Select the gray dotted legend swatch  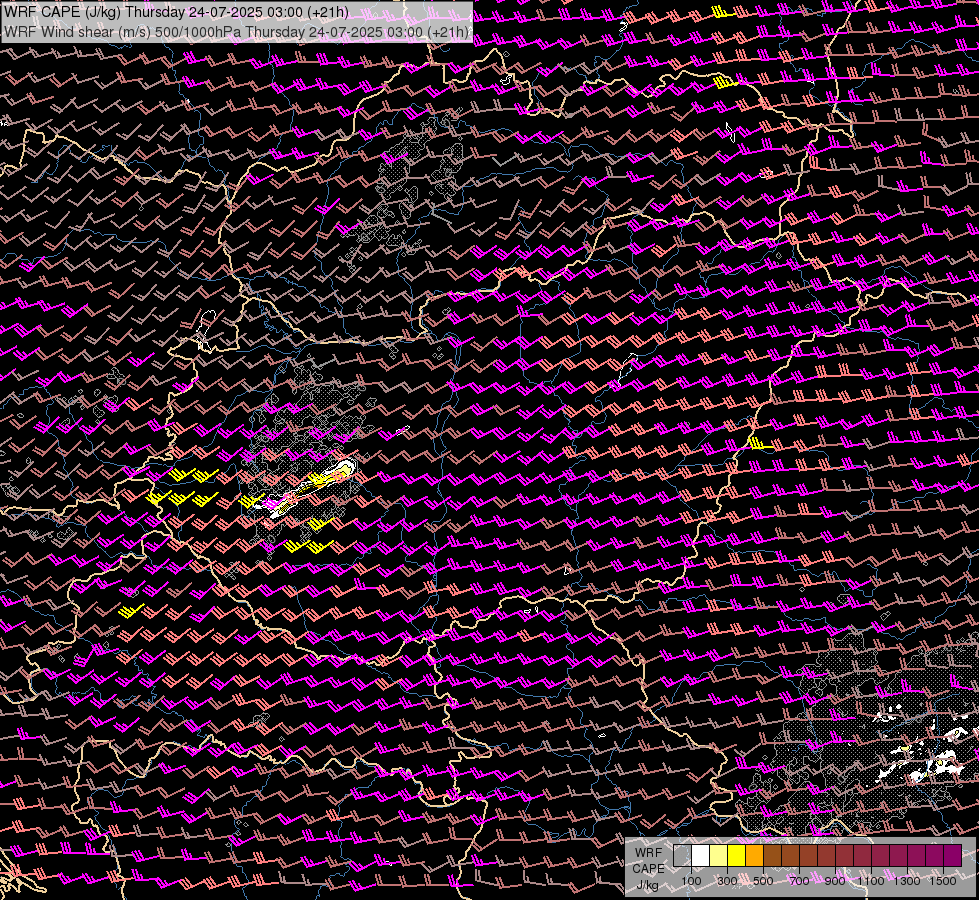click(x=682, y=855)
